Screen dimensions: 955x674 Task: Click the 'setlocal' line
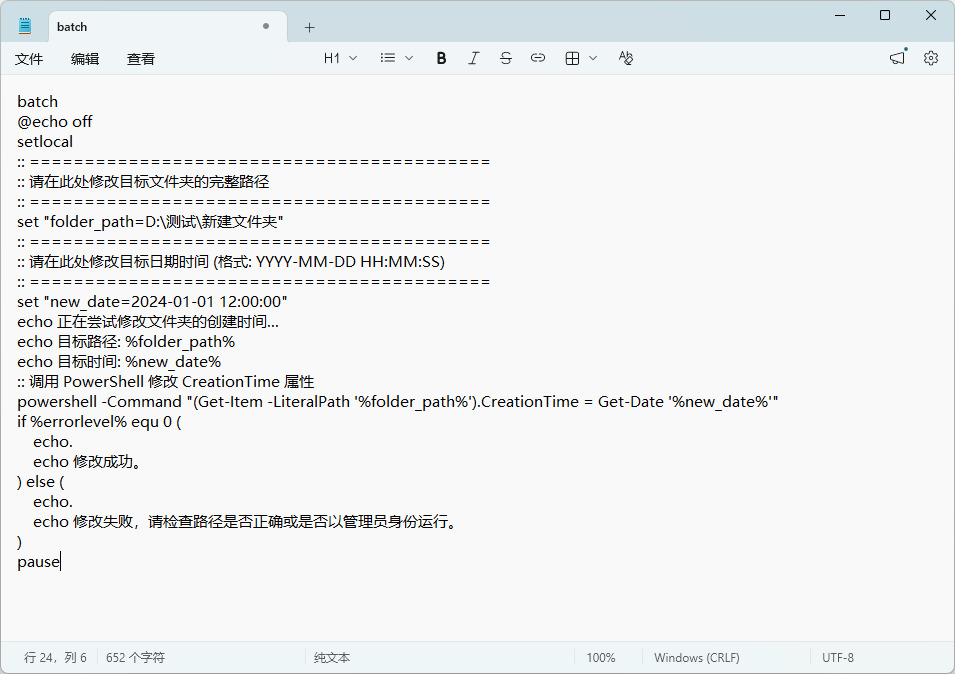45,142
